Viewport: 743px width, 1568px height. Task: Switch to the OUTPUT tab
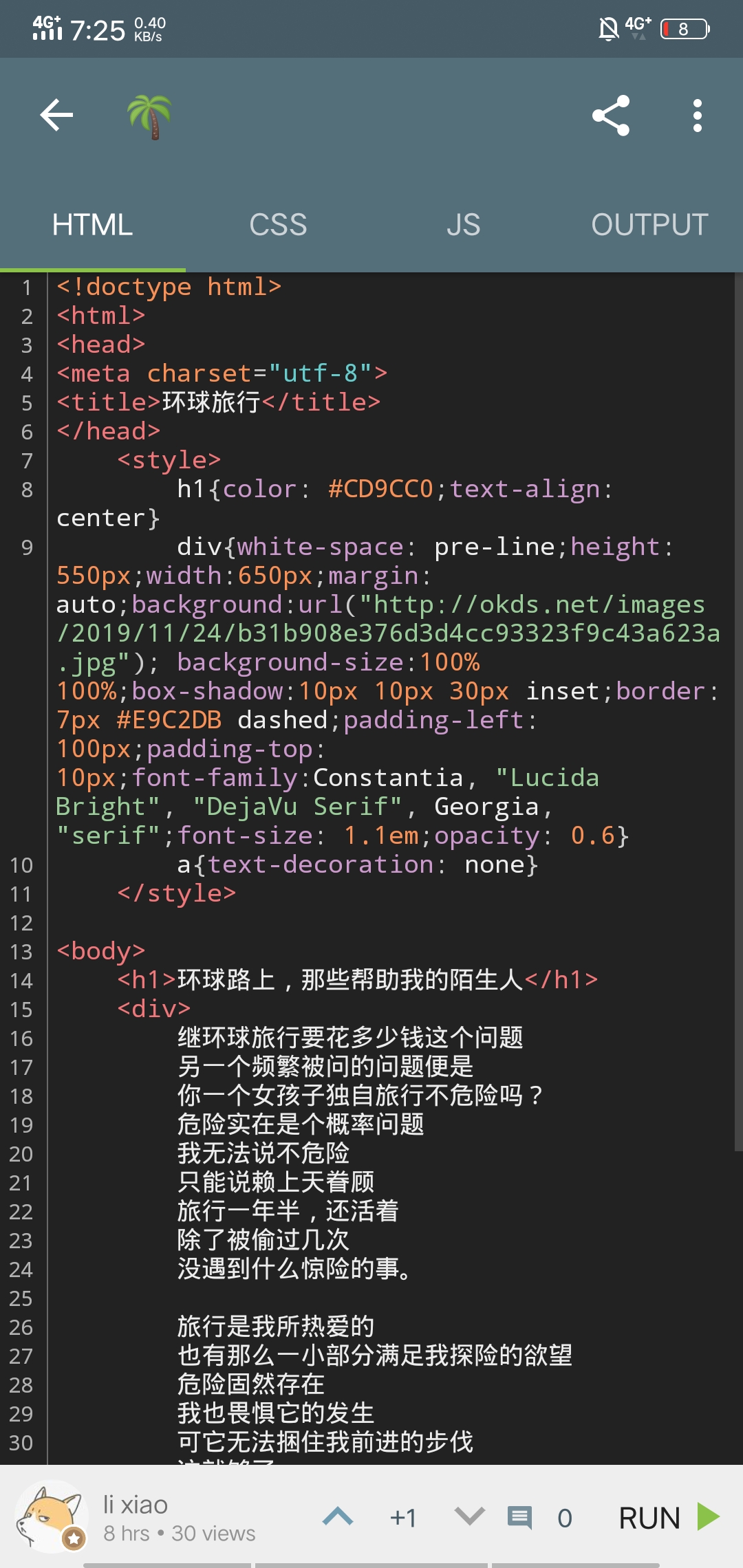(x=649, y=225)
